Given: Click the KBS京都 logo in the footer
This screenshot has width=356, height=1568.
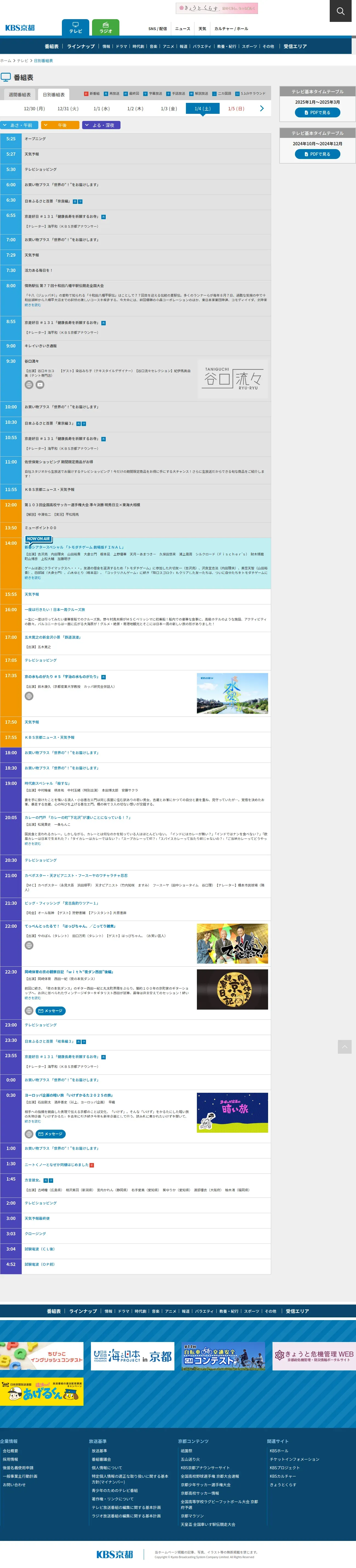Looking at the screenshot, I should tap(114, 1554).
